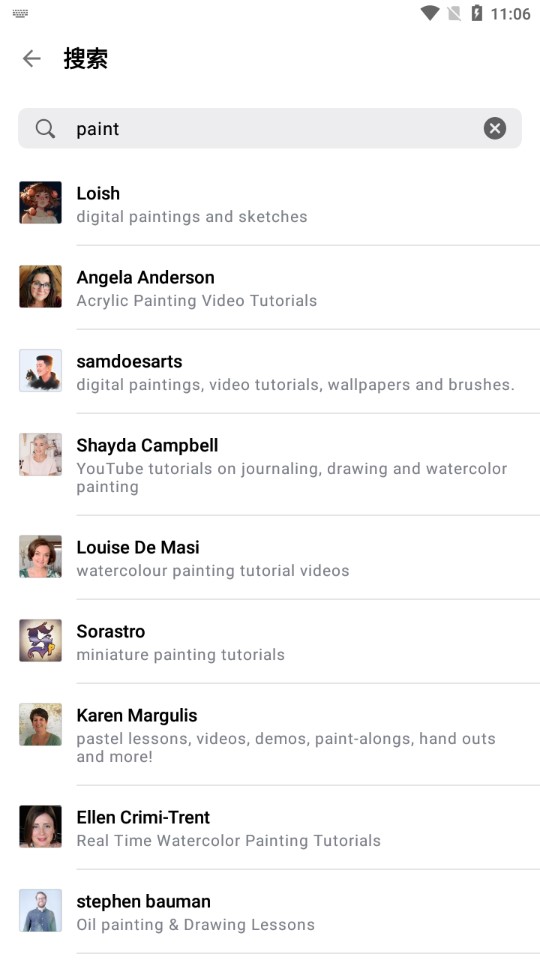Viewport: 540px width, 960px height.
Task: Open Loish avatar thumbnail
Action: [x=40, y=203]
